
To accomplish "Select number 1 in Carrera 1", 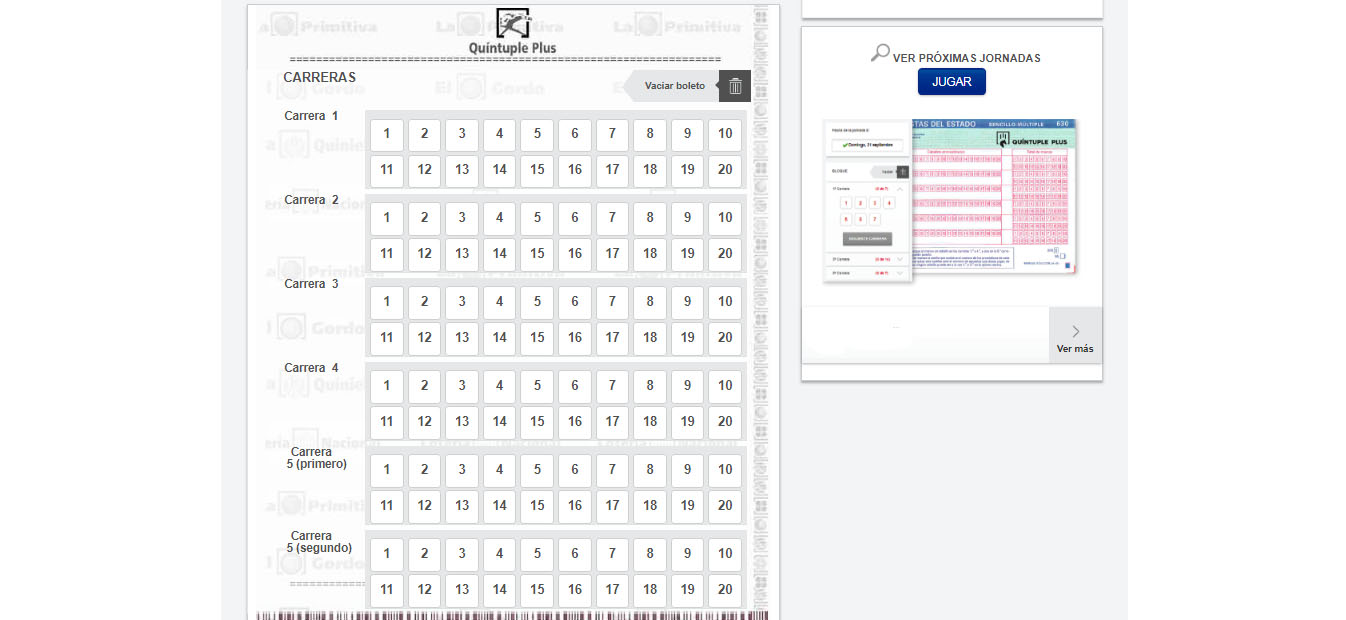I will point(387,135).
